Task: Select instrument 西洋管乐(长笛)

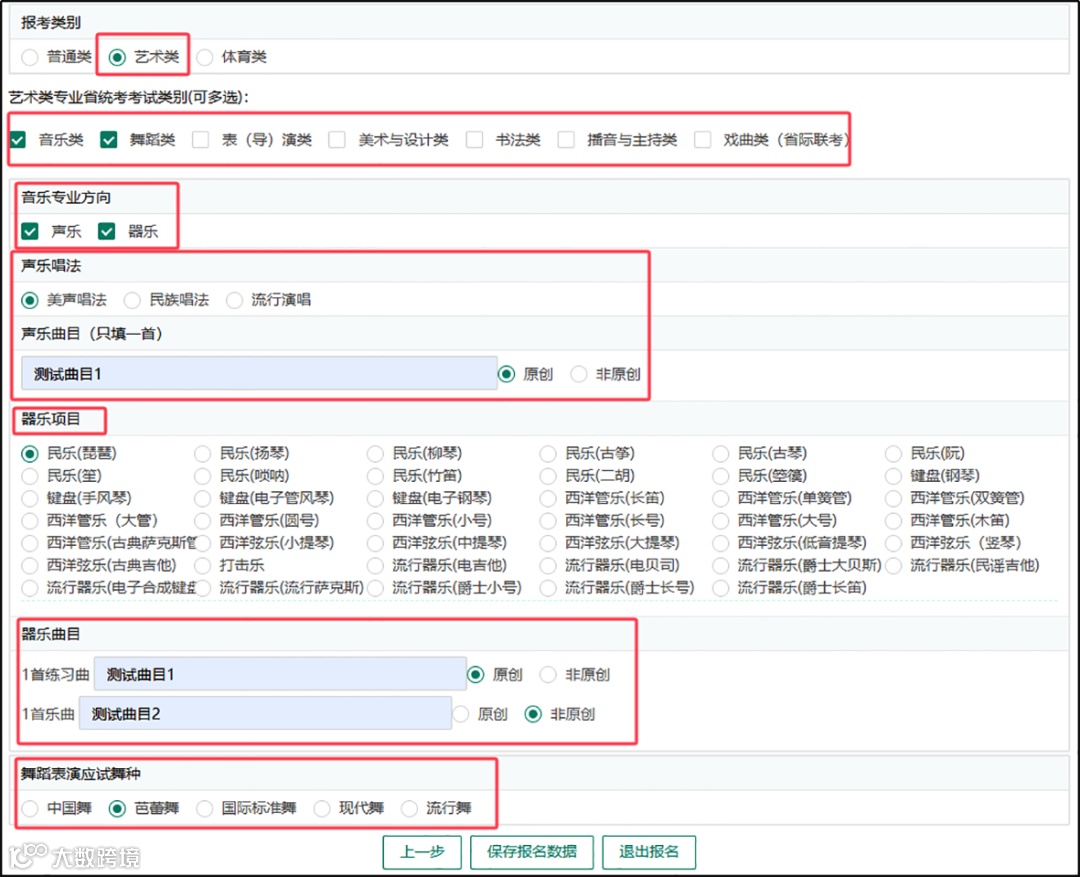Action: point(548,498)
